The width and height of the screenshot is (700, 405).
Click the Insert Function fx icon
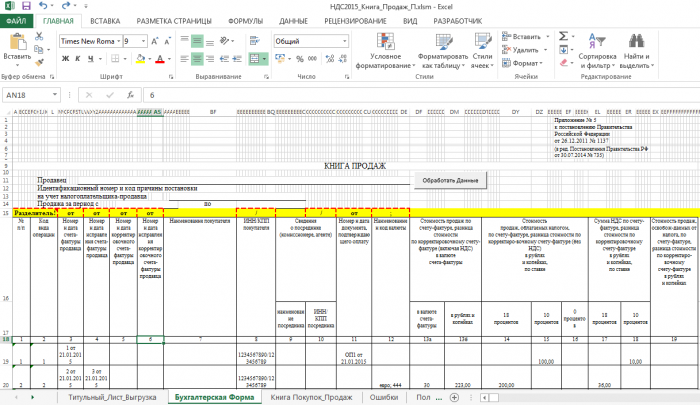point(130,95)
